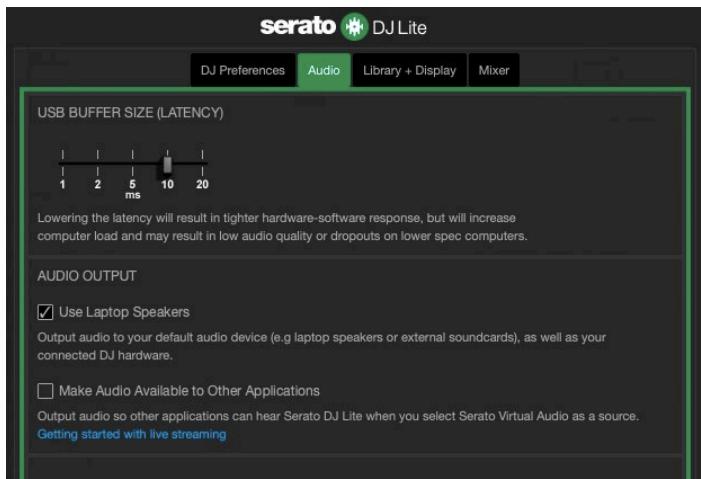Switch to the Library + Display tab

pyautogui.click(x=409, y=70)
